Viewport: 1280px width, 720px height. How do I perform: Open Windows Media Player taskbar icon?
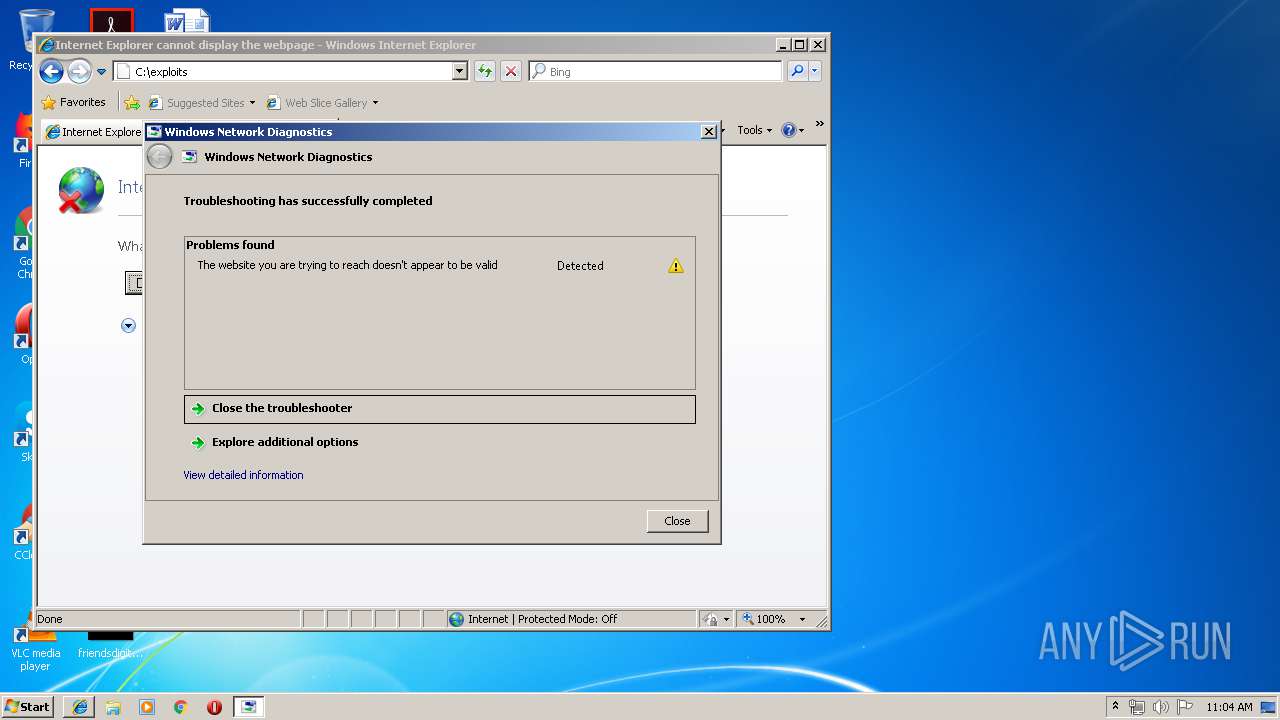click(147, 707)
